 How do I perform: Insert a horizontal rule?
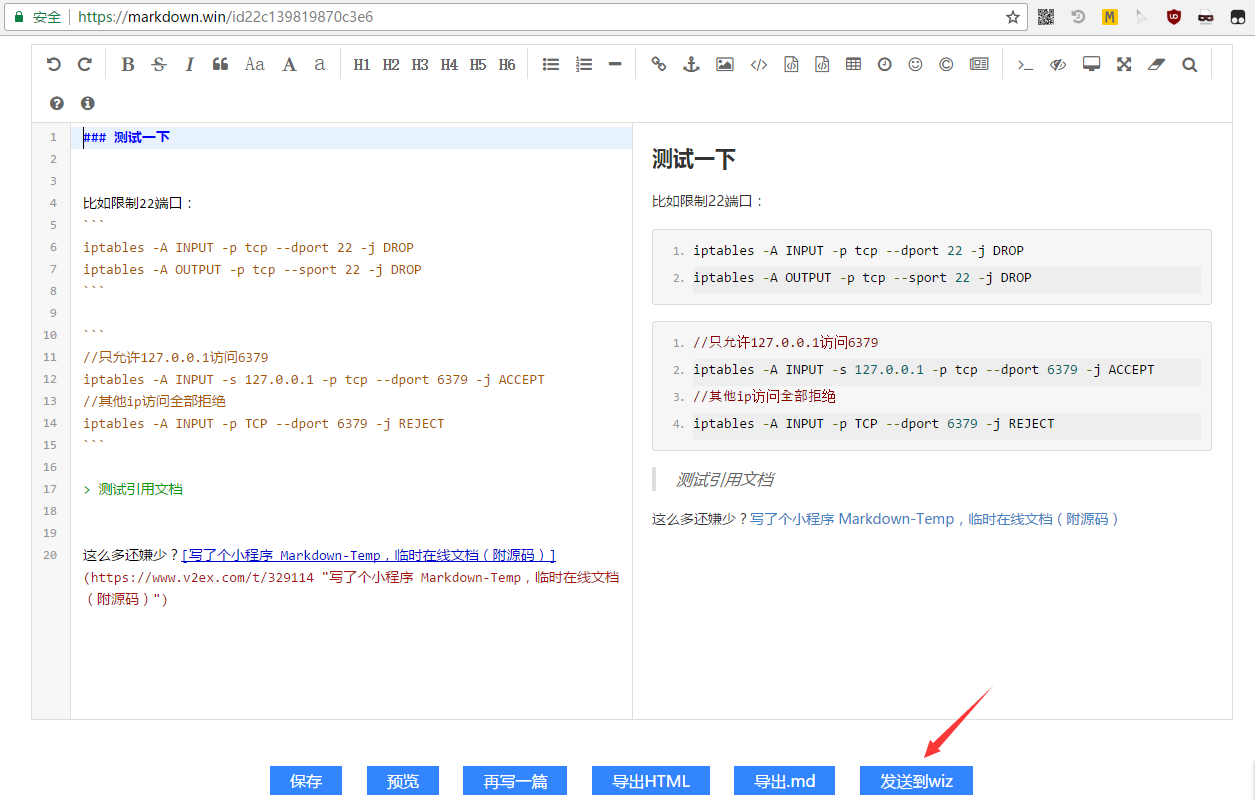click(x=613, y=63)
